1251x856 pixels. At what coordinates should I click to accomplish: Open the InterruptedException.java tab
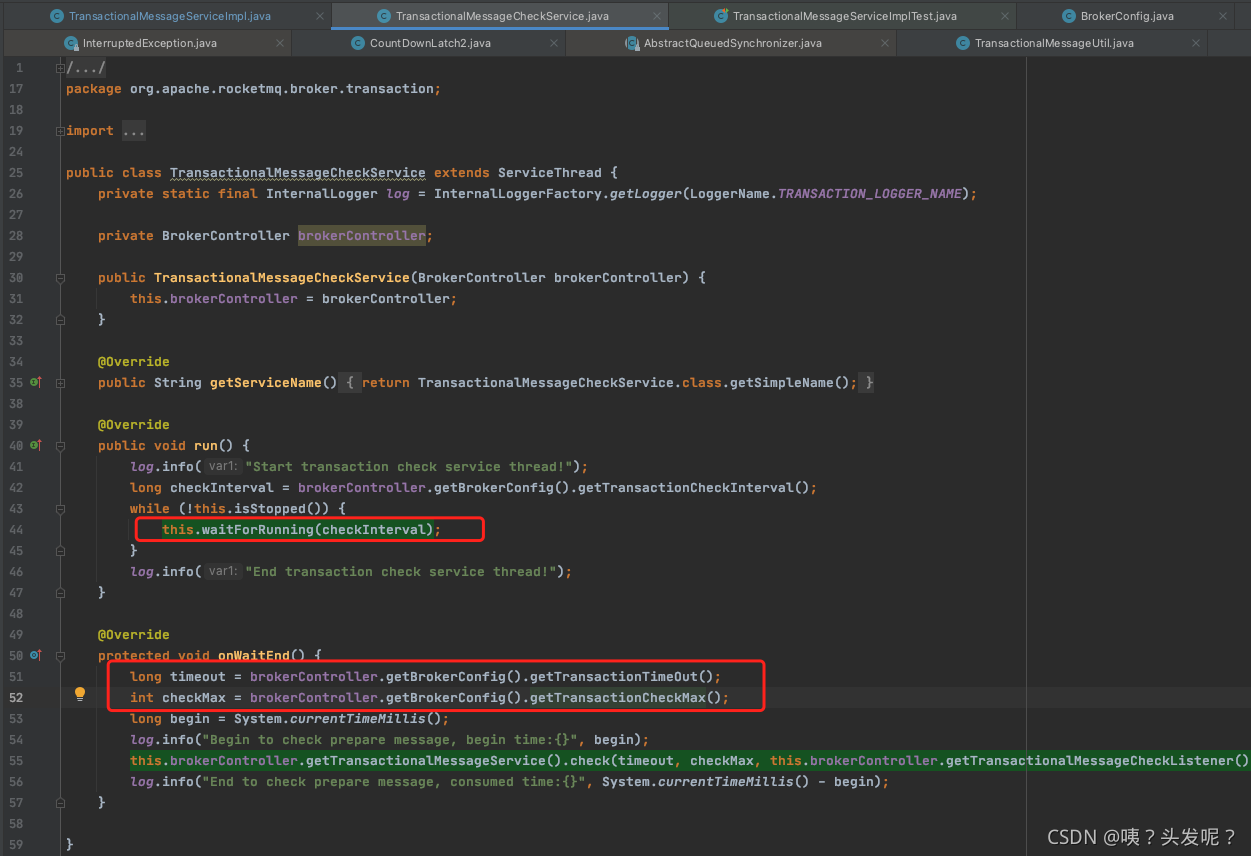(150, 43)
